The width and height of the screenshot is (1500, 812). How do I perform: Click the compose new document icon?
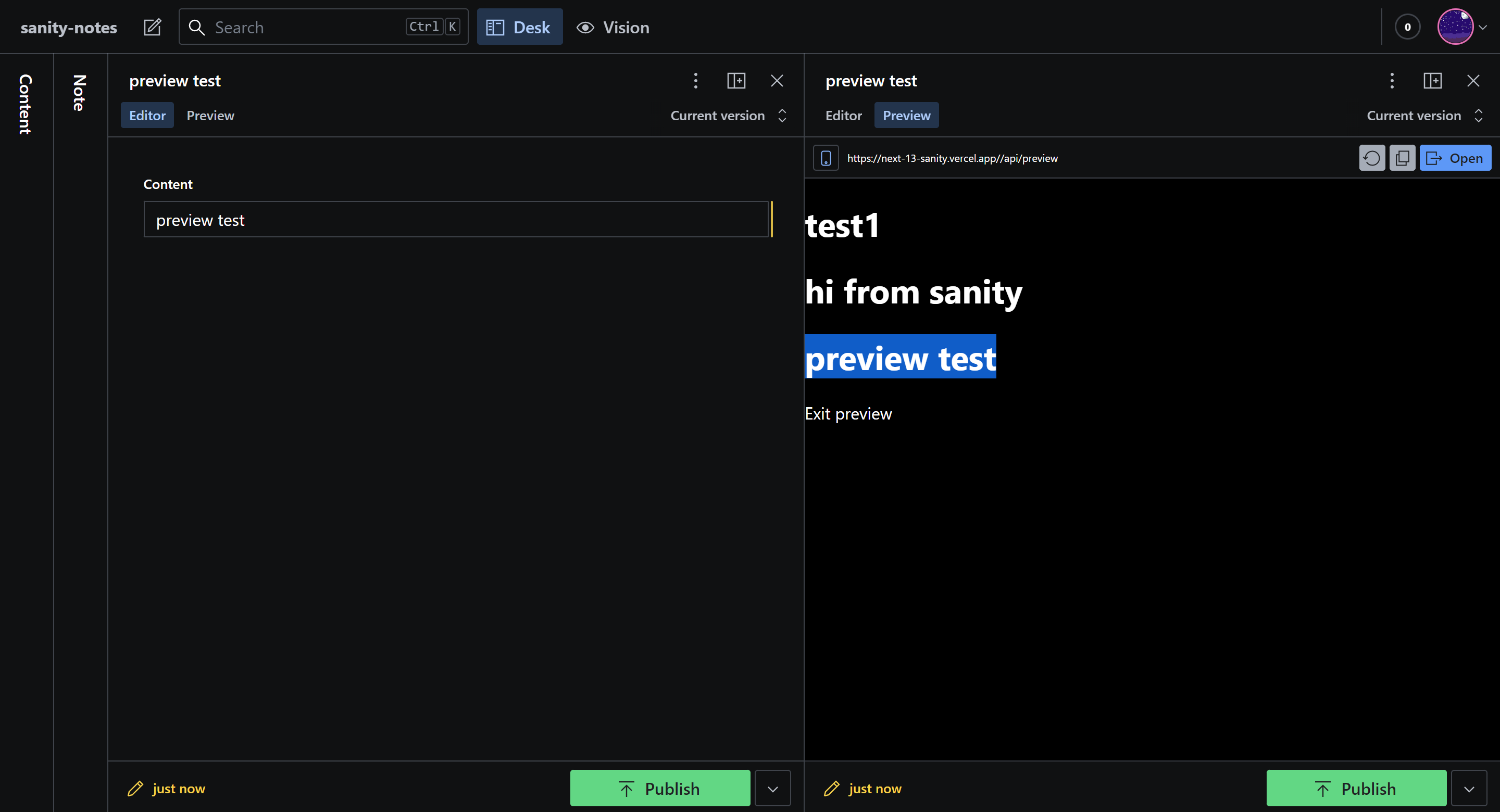tap(152, 28)
